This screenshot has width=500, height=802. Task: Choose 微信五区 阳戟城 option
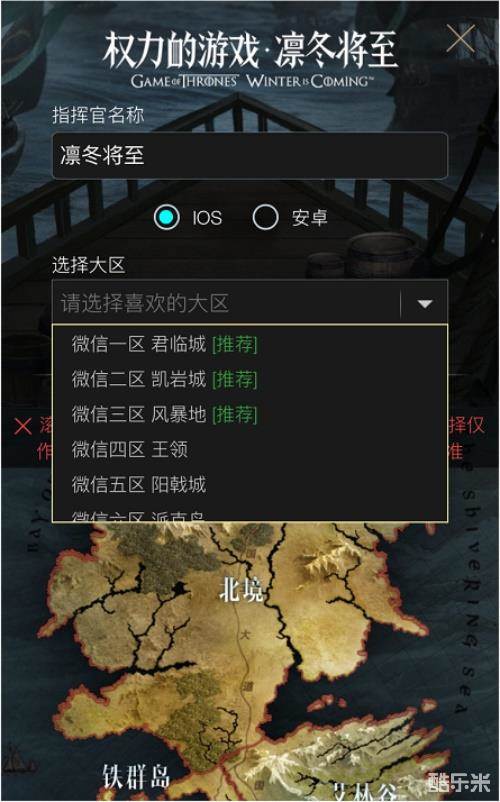250,484
